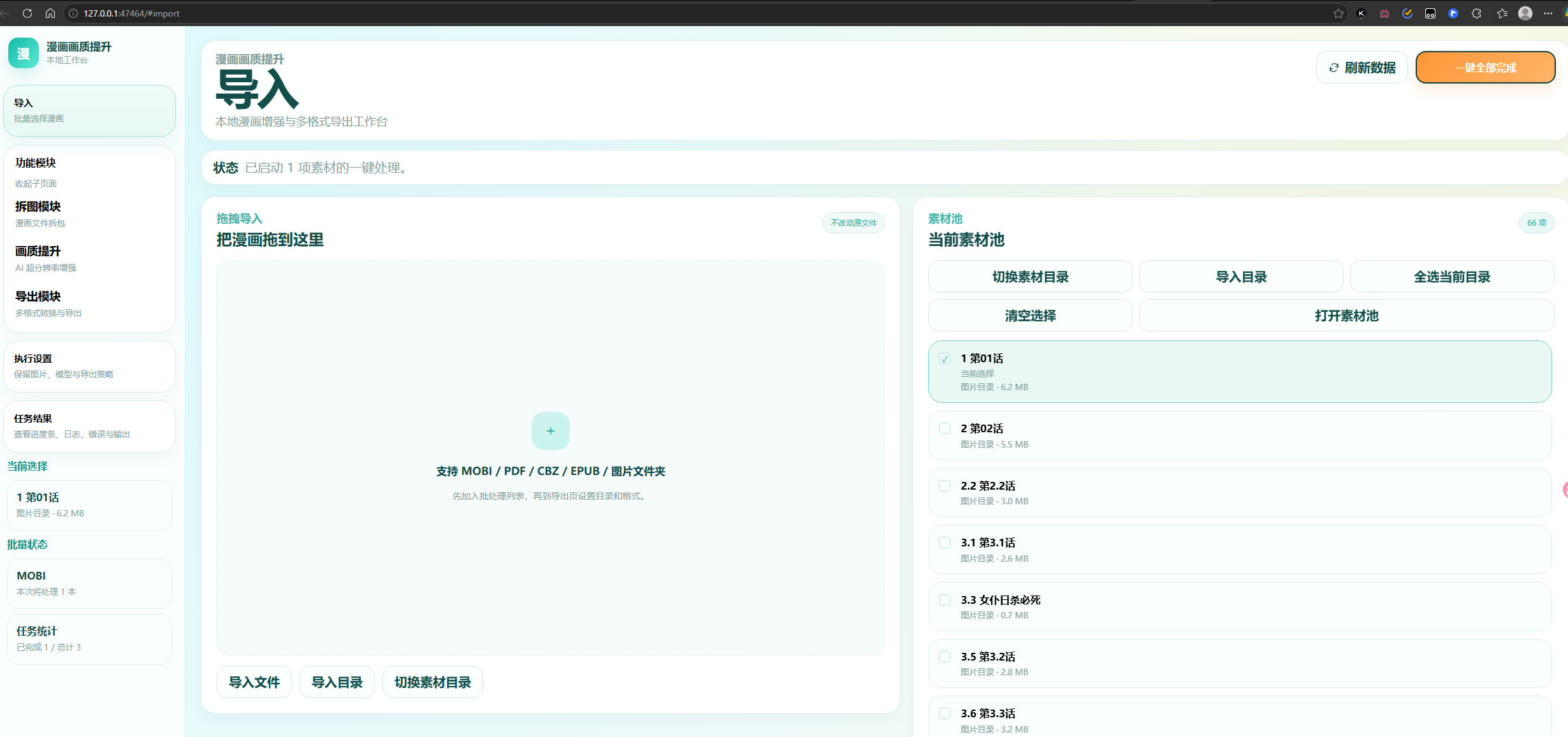This screenshot has height=737, width=1568.
Task: Click the green 漫 app logo
Action: [24, 53]
